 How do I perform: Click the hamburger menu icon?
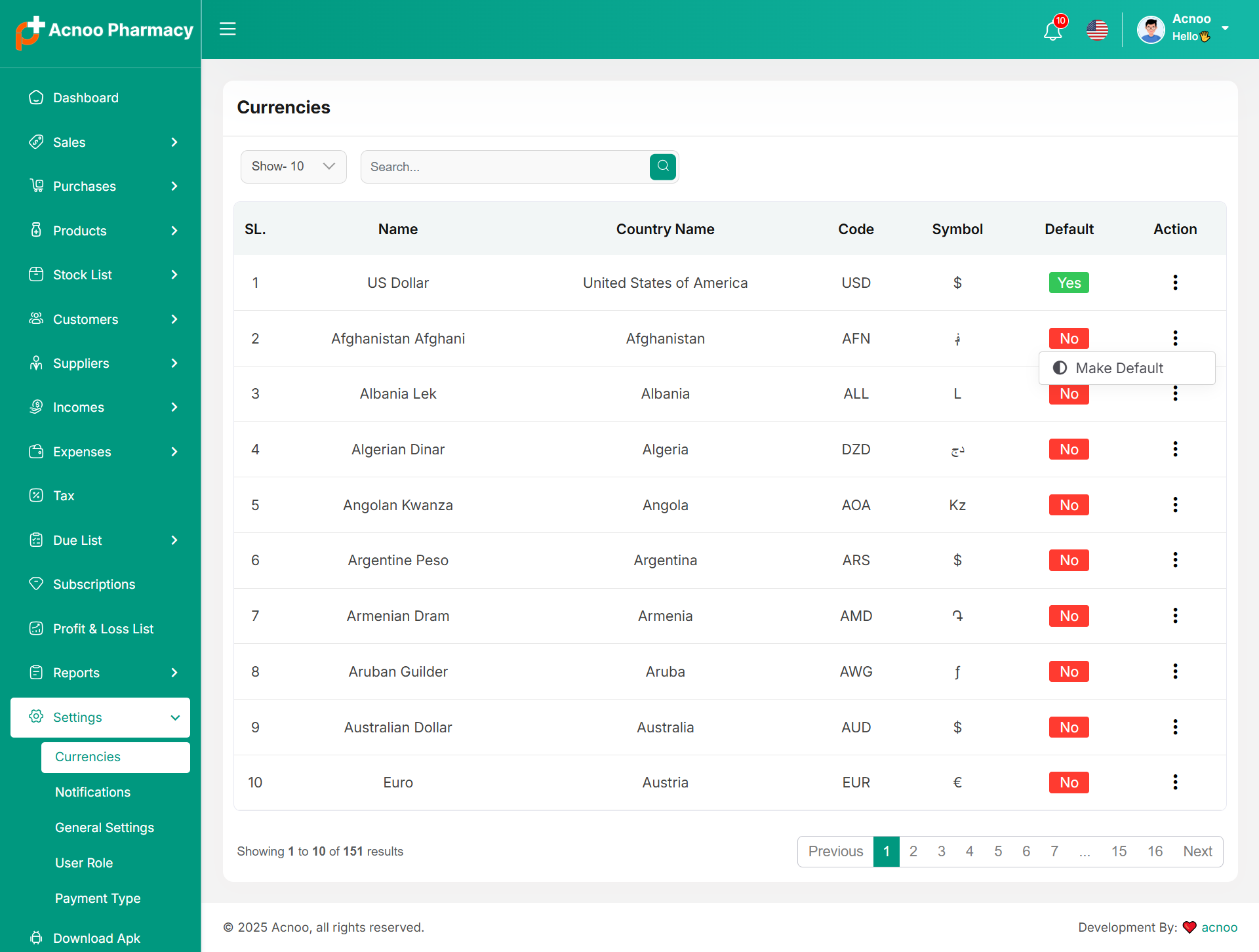click(x=228, y=29)
